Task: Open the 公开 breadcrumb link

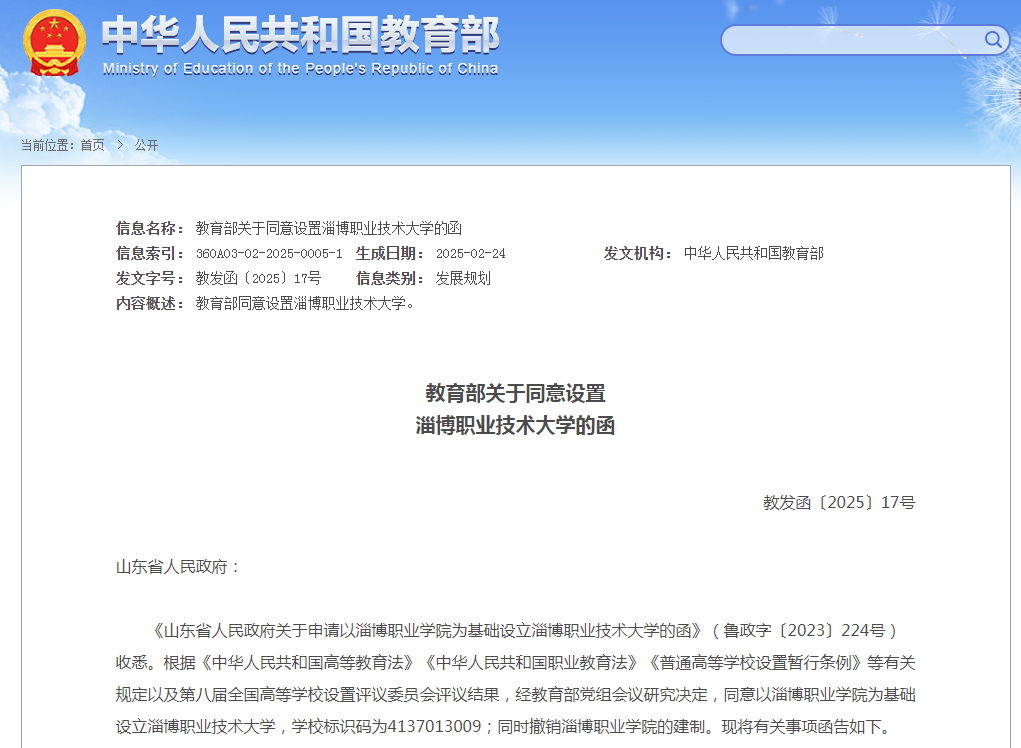Action: pos(146,145)
